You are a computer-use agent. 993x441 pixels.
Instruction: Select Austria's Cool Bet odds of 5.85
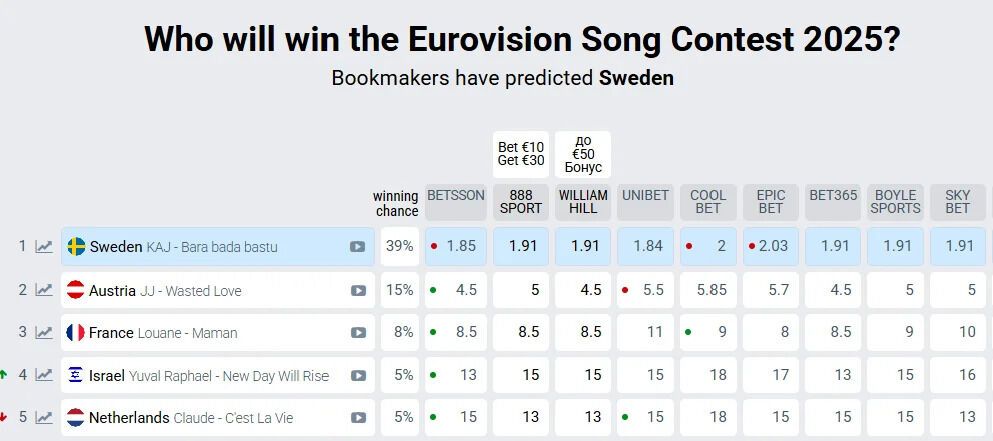click(711, 290)
